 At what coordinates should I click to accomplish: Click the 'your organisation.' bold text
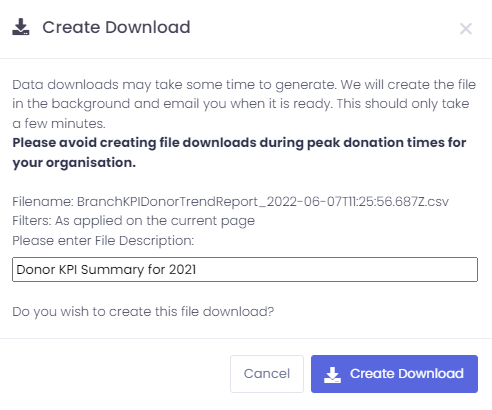coord(74,163)
